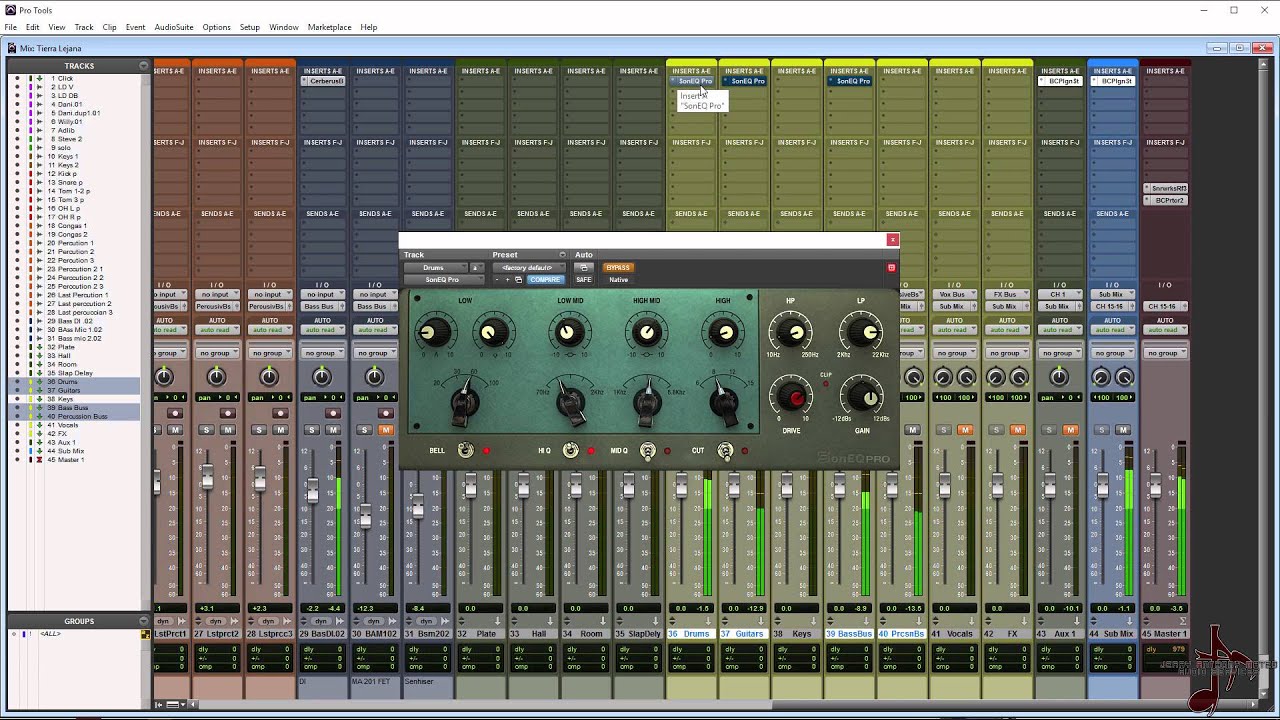The width and height of the screenshot is (1280, 720).
Task: Open the insert position selector 'a'
Action: point(477,267)
